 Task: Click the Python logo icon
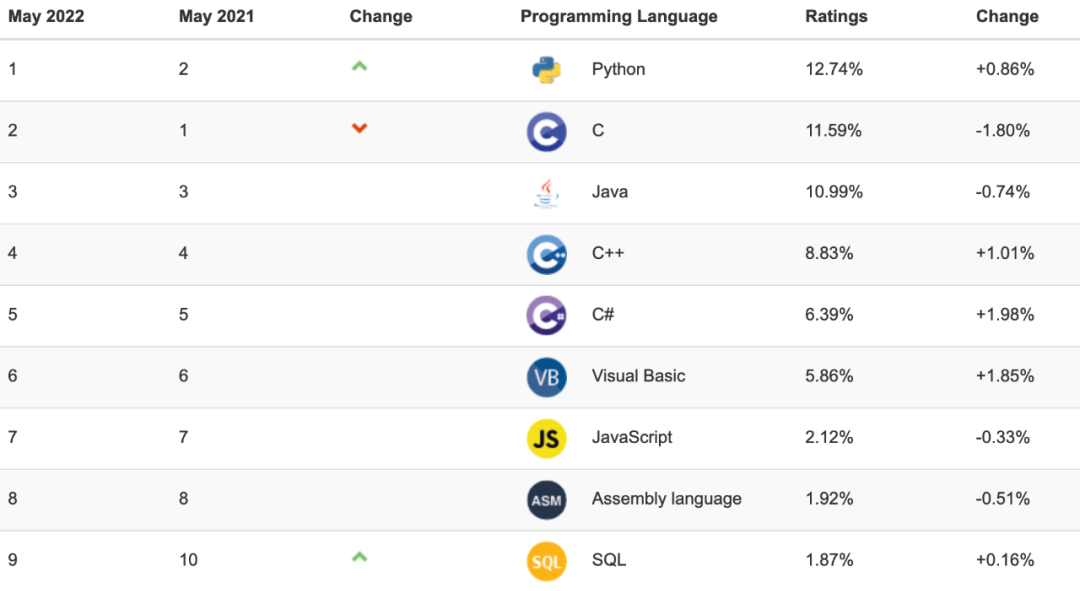[547, 70]
